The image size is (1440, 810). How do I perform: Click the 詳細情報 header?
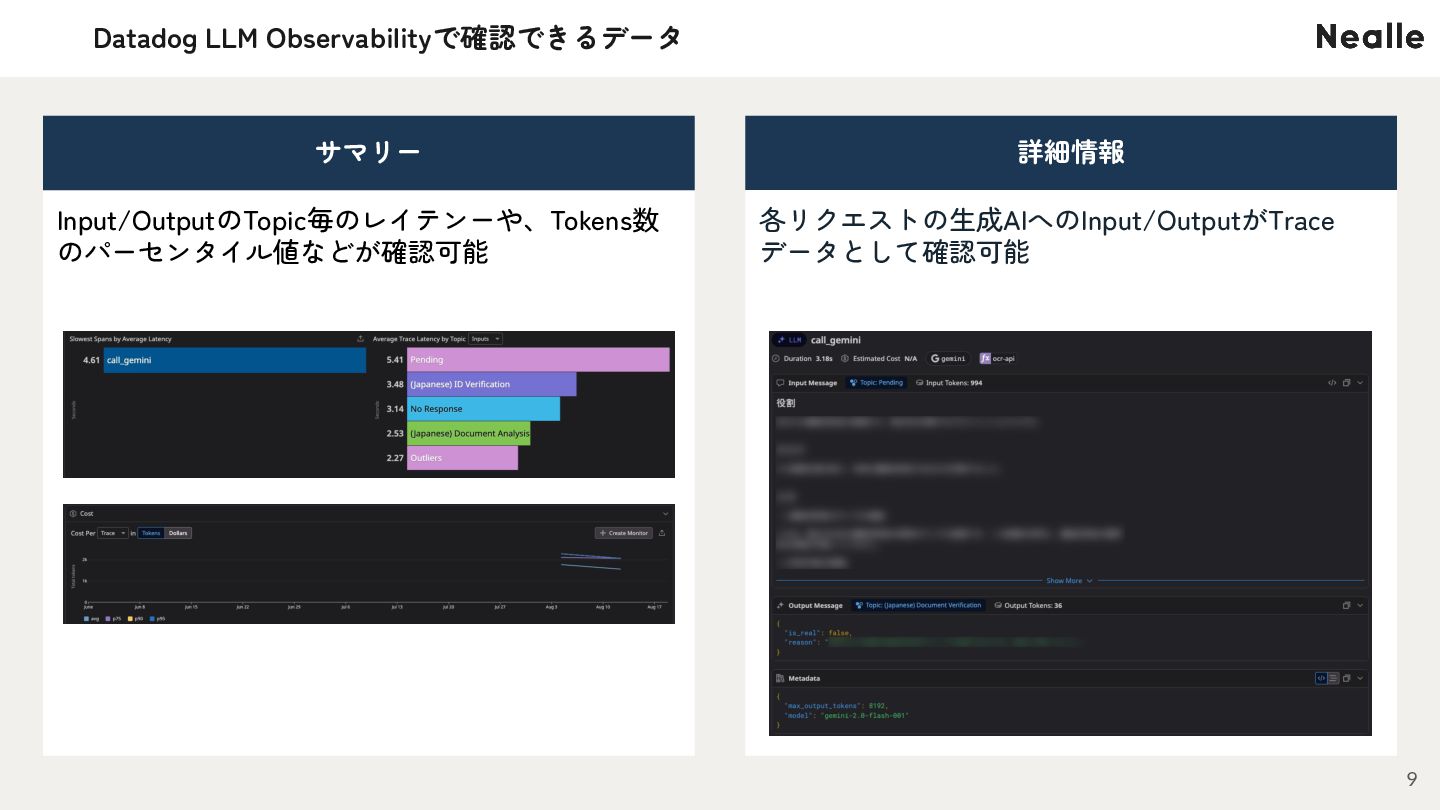[x=1071, y=152]
